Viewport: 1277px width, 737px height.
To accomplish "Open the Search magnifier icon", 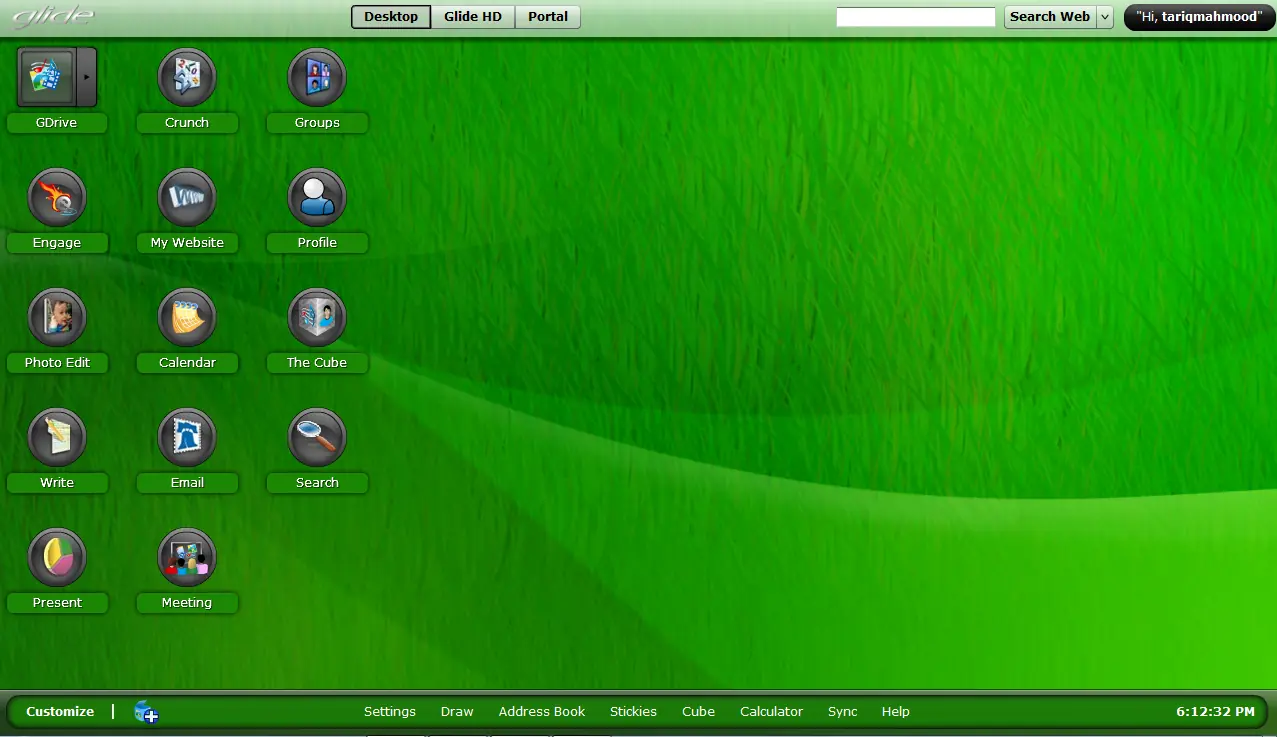I will 317,437.
